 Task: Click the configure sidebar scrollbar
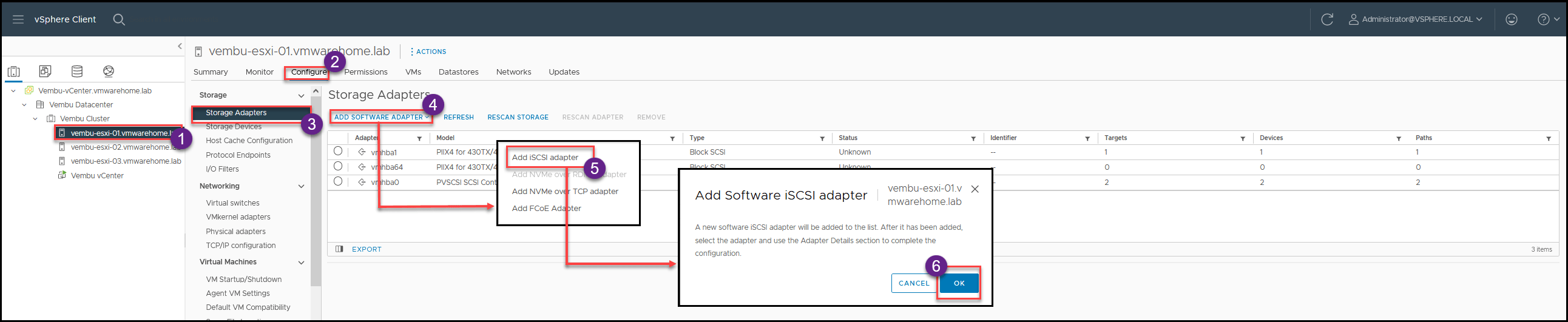click(x=316, y=190)
